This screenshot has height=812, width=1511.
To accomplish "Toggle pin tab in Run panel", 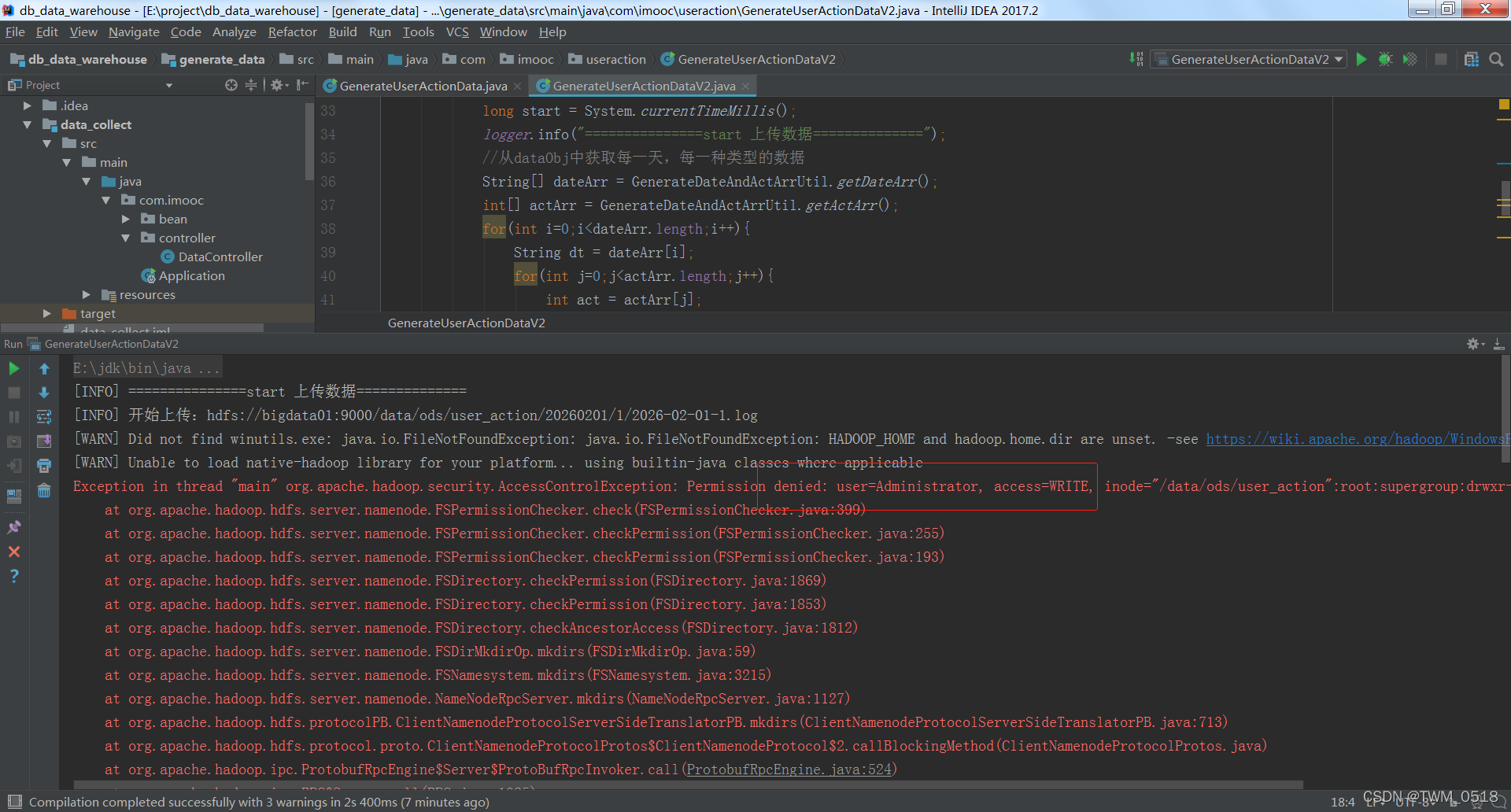I will [14, 527].
